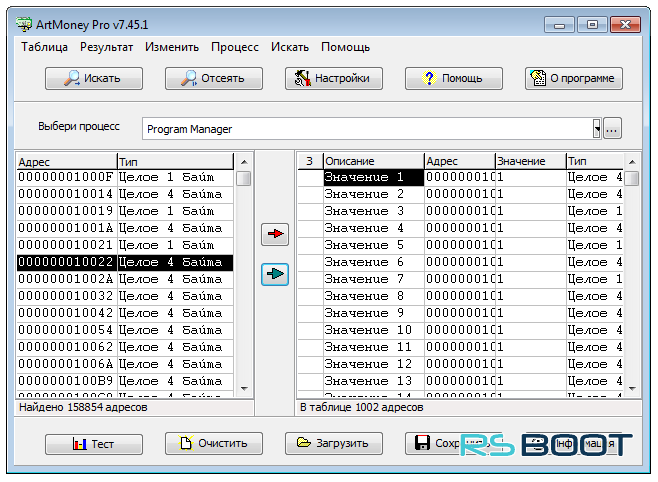The image size is (658, 482).
Task: Click the Искать search button
Action: (x=94, y=78)
